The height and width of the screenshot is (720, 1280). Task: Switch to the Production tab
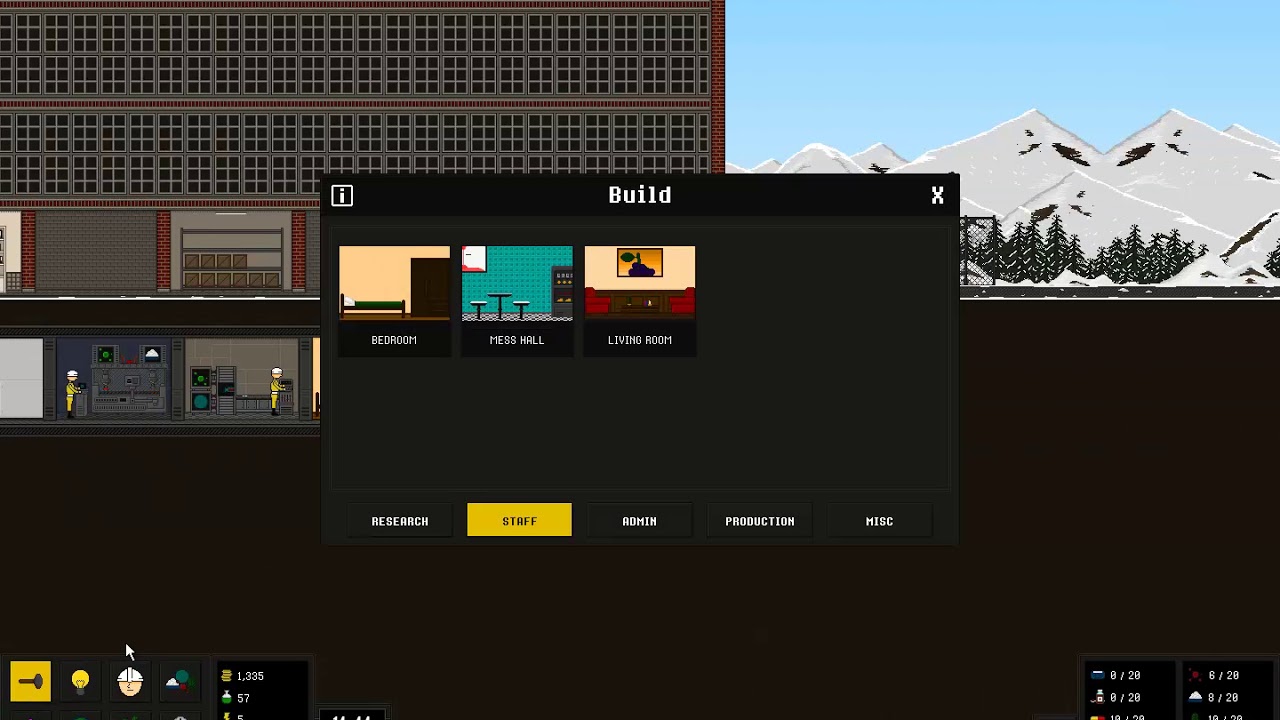coord(760,521)
